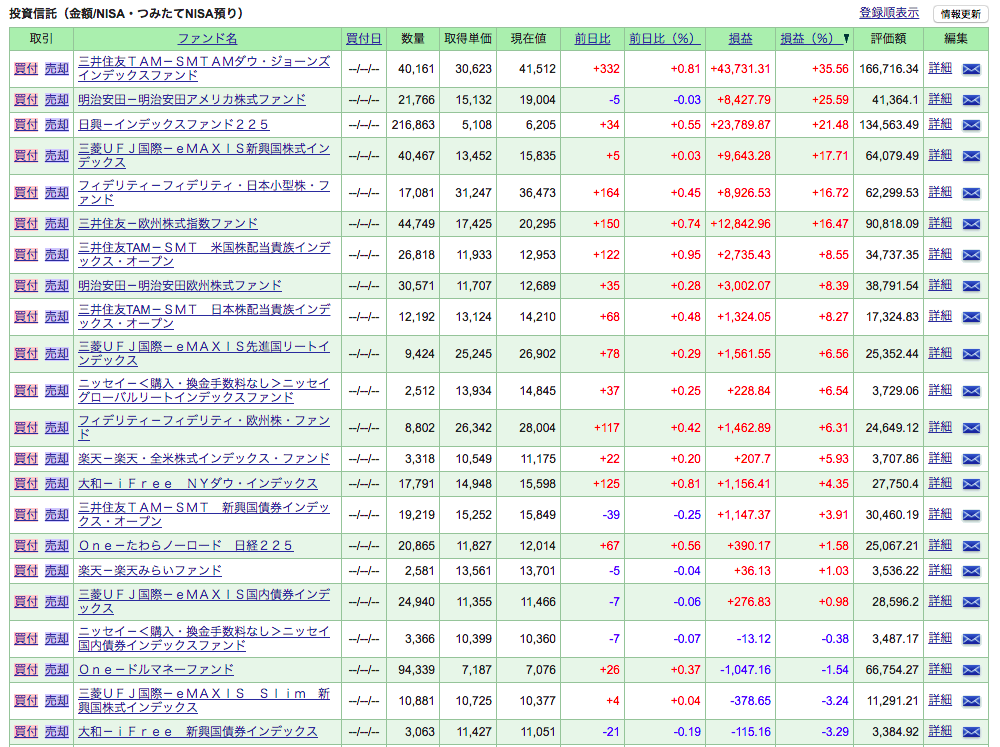Click 損益 value +43,731.31
This screenshot has height=747, width=1000.
tap(740, 69)
